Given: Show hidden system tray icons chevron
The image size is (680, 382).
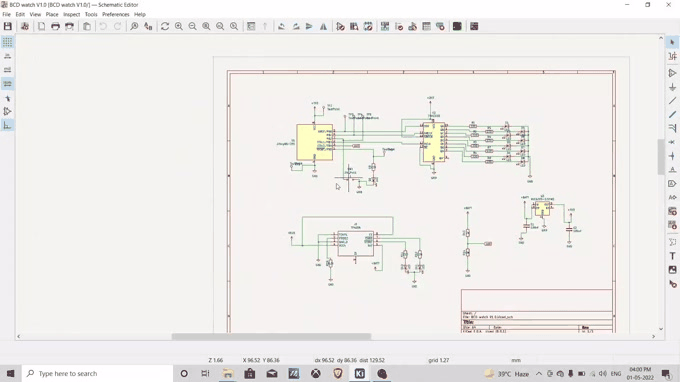Looking at the screenshot, I should pos(539,373).
